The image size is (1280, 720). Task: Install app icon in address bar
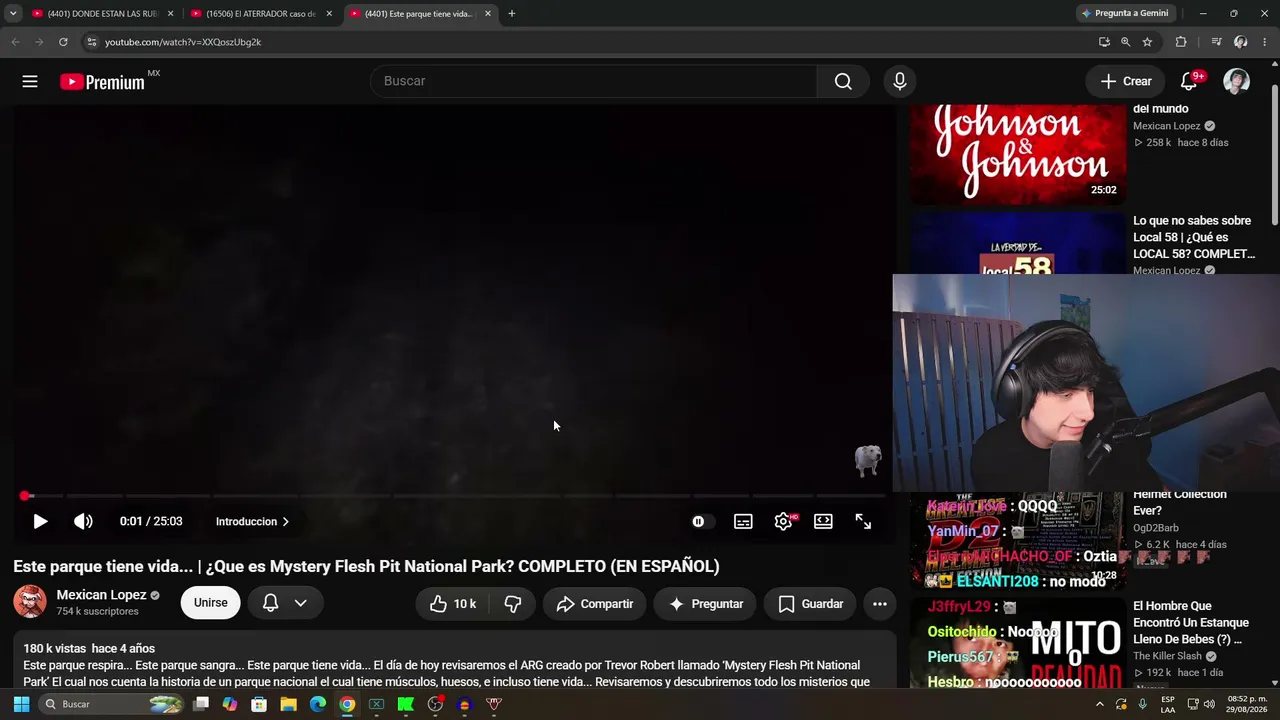coord(1104,42)
